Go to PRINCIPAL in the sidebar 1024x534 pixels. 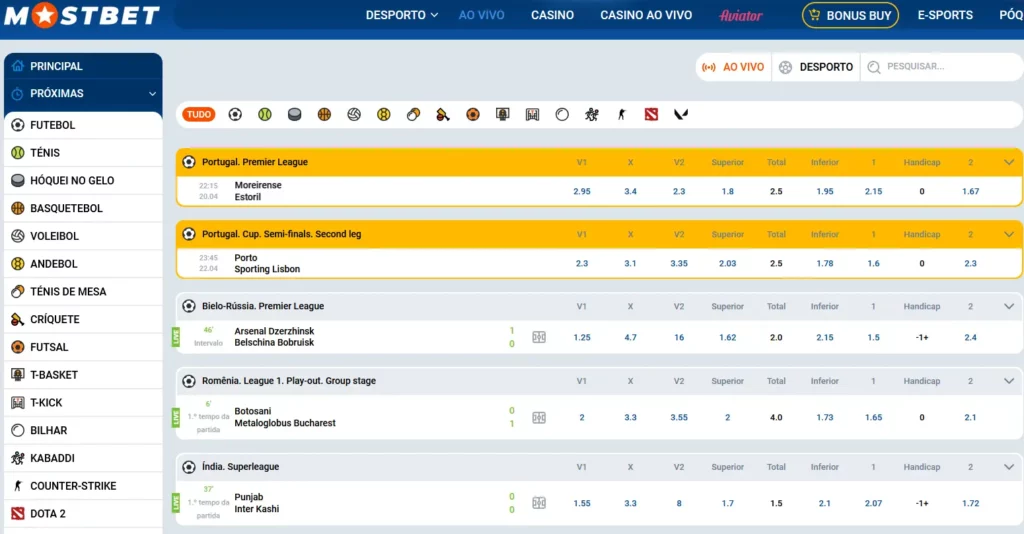pos(83,66)
